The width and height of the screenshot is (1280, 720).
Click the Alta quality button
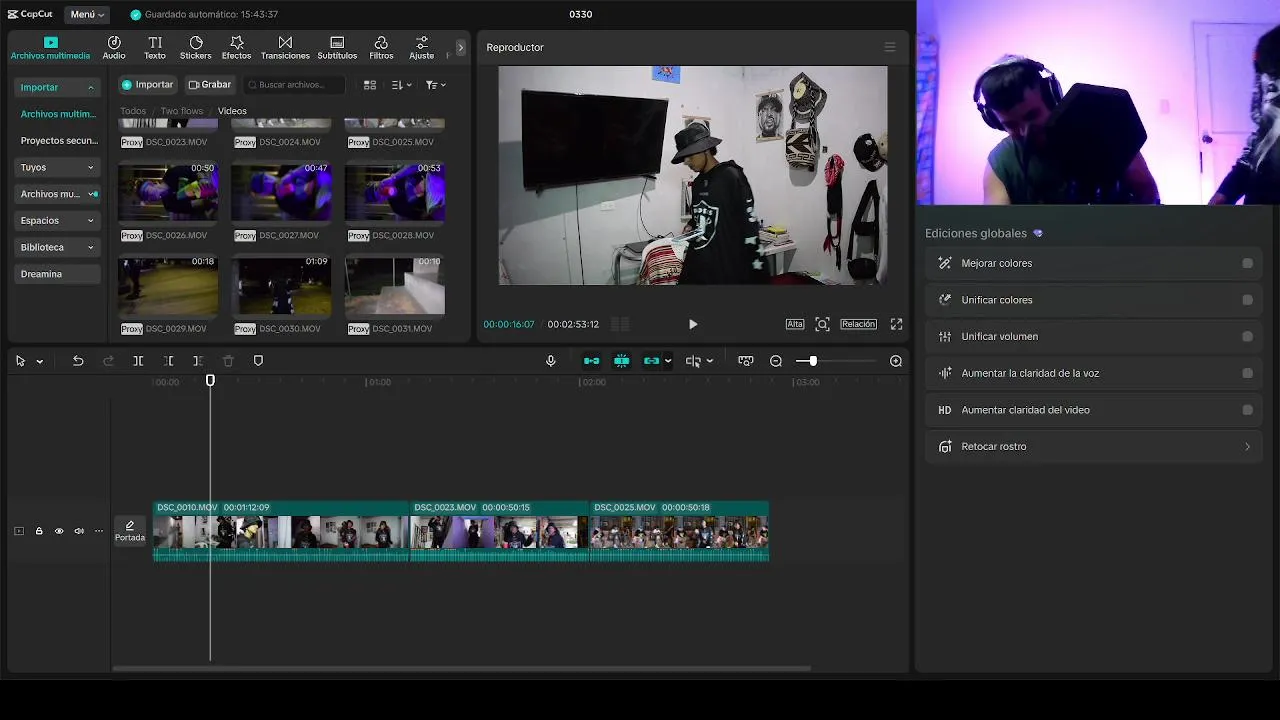tap(795, 324)
